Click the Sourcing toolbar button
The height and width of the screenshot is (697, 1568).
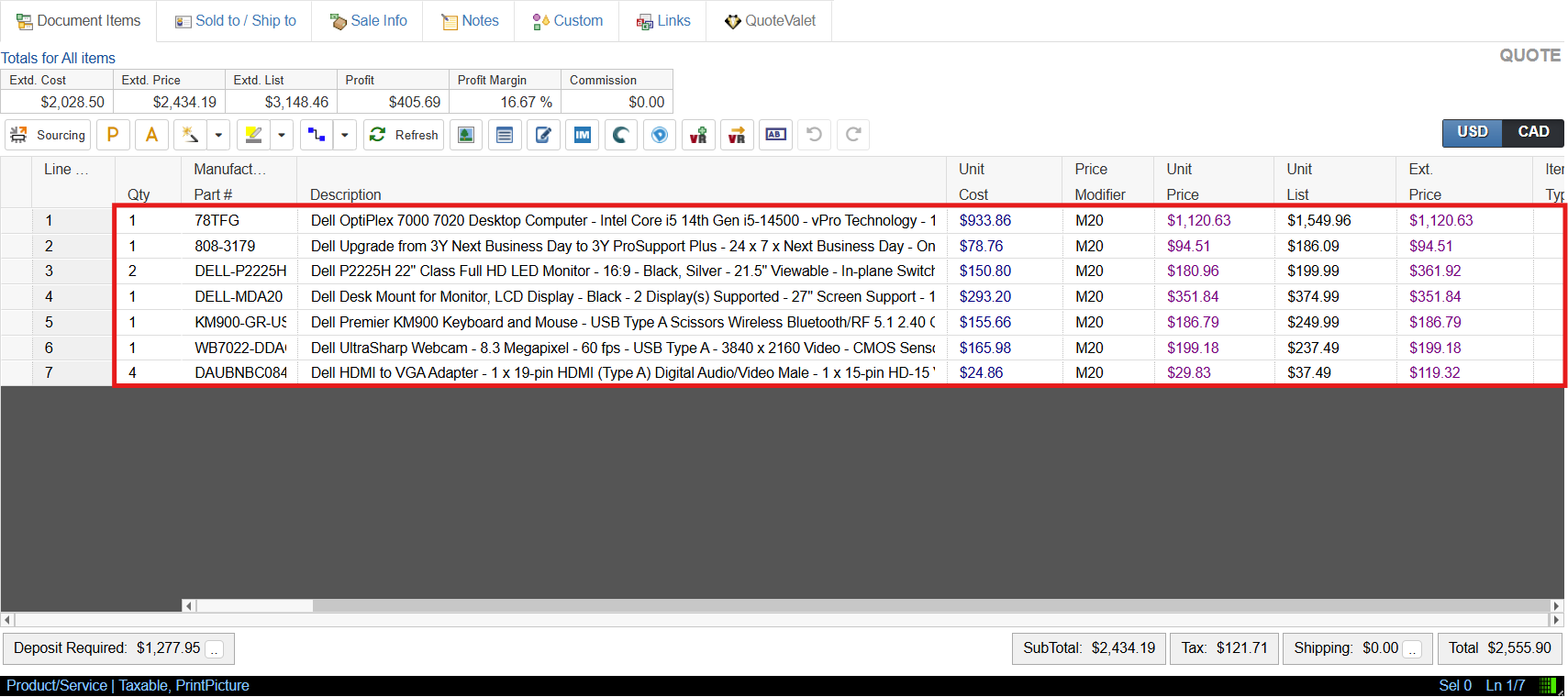[48, 135]
